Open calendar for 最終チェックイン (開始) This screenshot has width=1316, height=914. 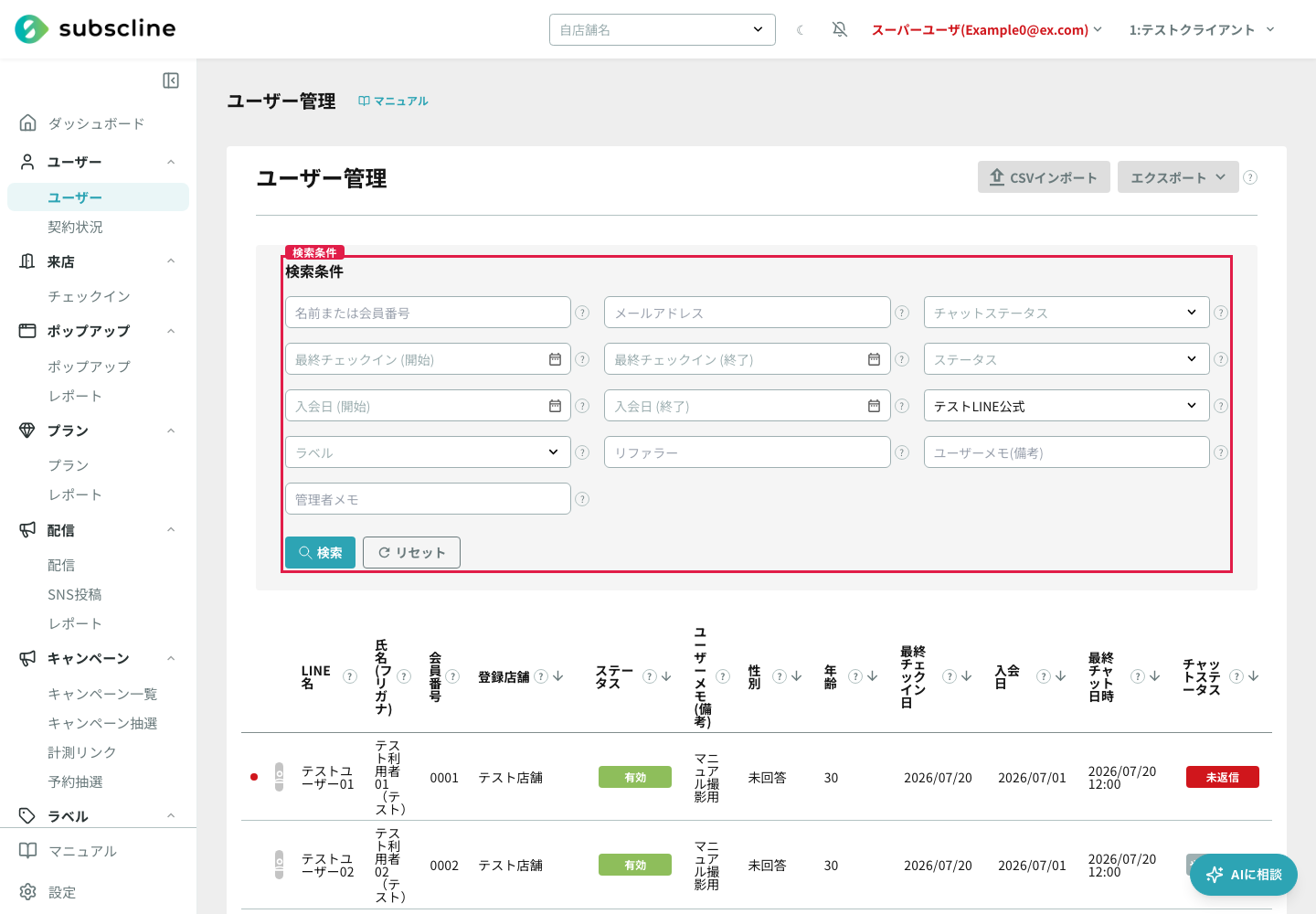pyautogui.click(x=555, y=359)
